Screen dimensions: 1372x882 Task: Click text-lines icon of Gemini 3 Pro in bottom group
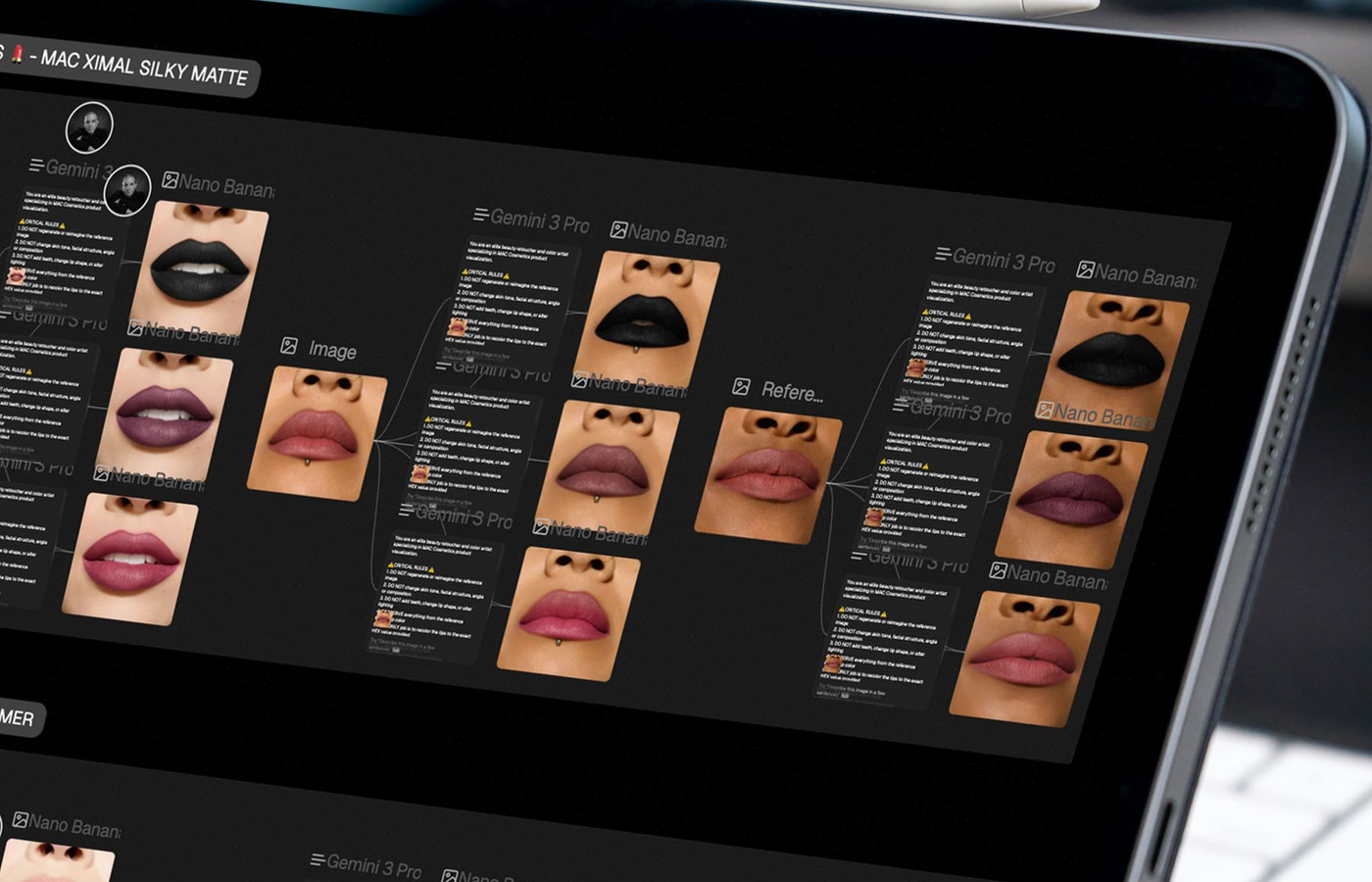[317, 859]
